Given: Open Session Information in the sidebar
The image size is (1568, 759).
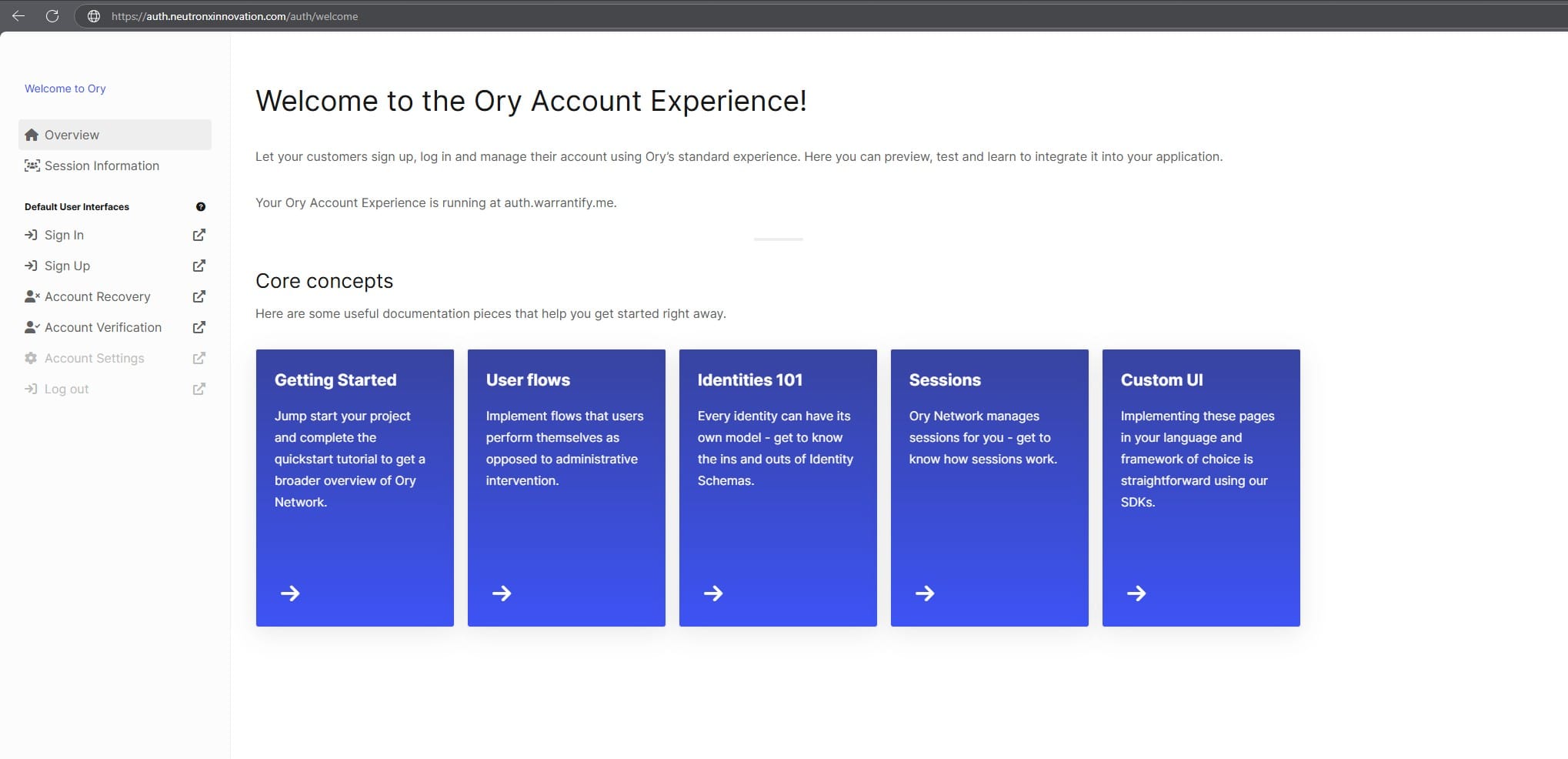Looking at the screenshot, I should (x=102, y=166).
